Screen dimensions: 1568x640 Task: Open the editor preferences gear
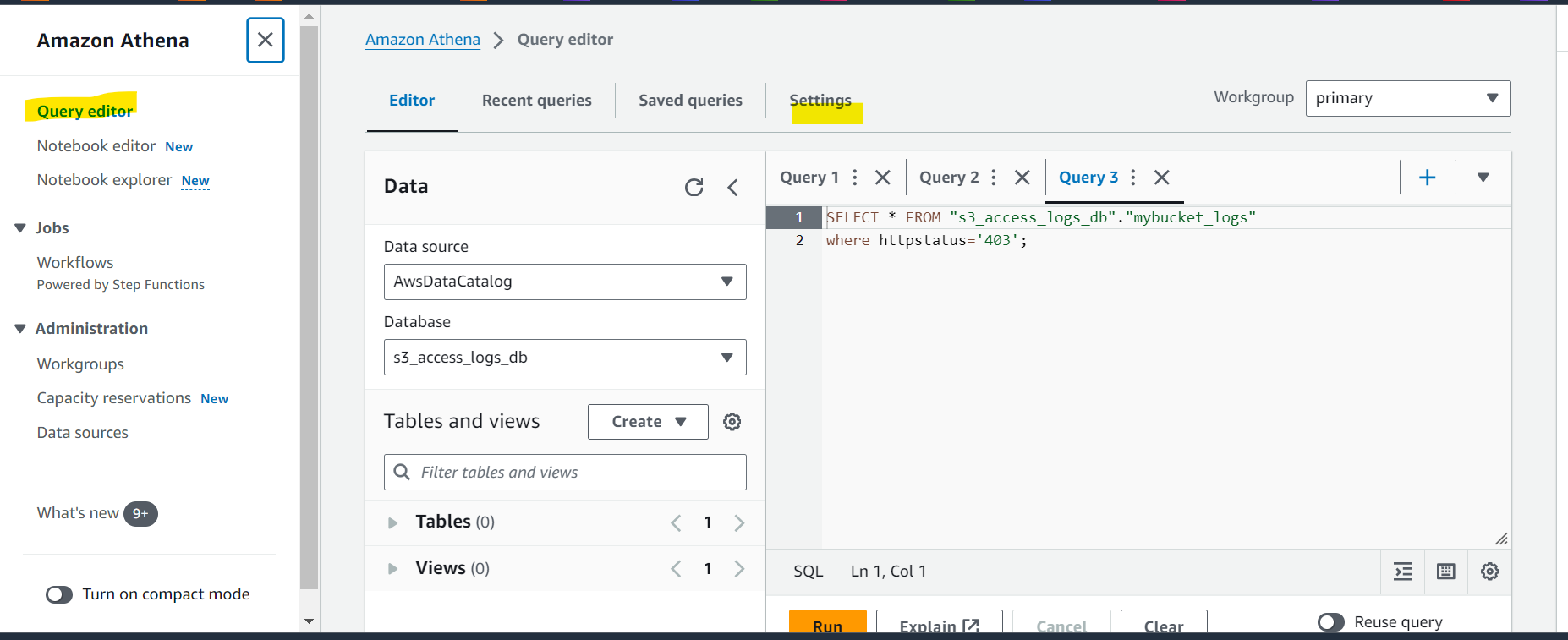click(x=1490, y=572)
